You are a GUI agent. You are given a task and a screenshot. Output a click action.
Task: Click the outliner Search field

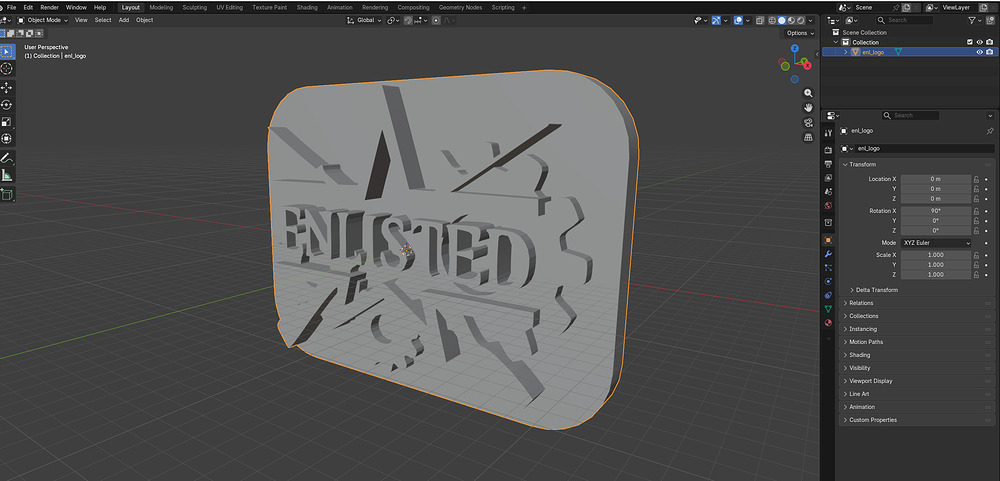[905, 20]
